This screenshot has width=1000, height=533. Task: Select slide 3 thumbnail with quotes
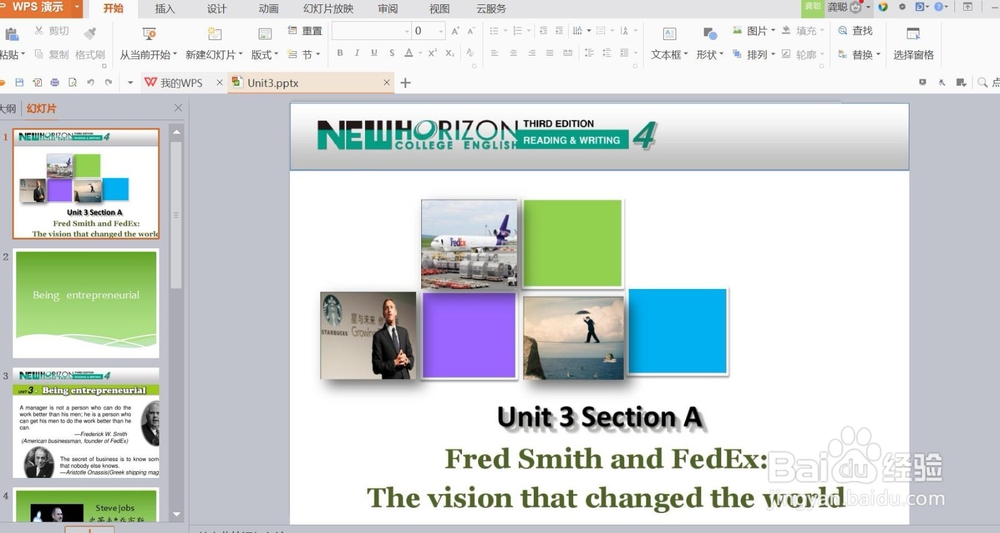pos(86,423)
